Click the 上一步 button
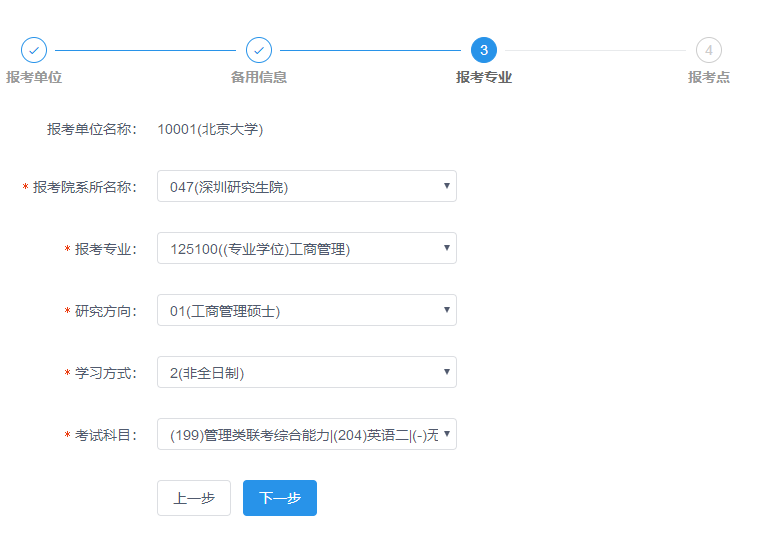The image size is (760, 536). [194, 498]
